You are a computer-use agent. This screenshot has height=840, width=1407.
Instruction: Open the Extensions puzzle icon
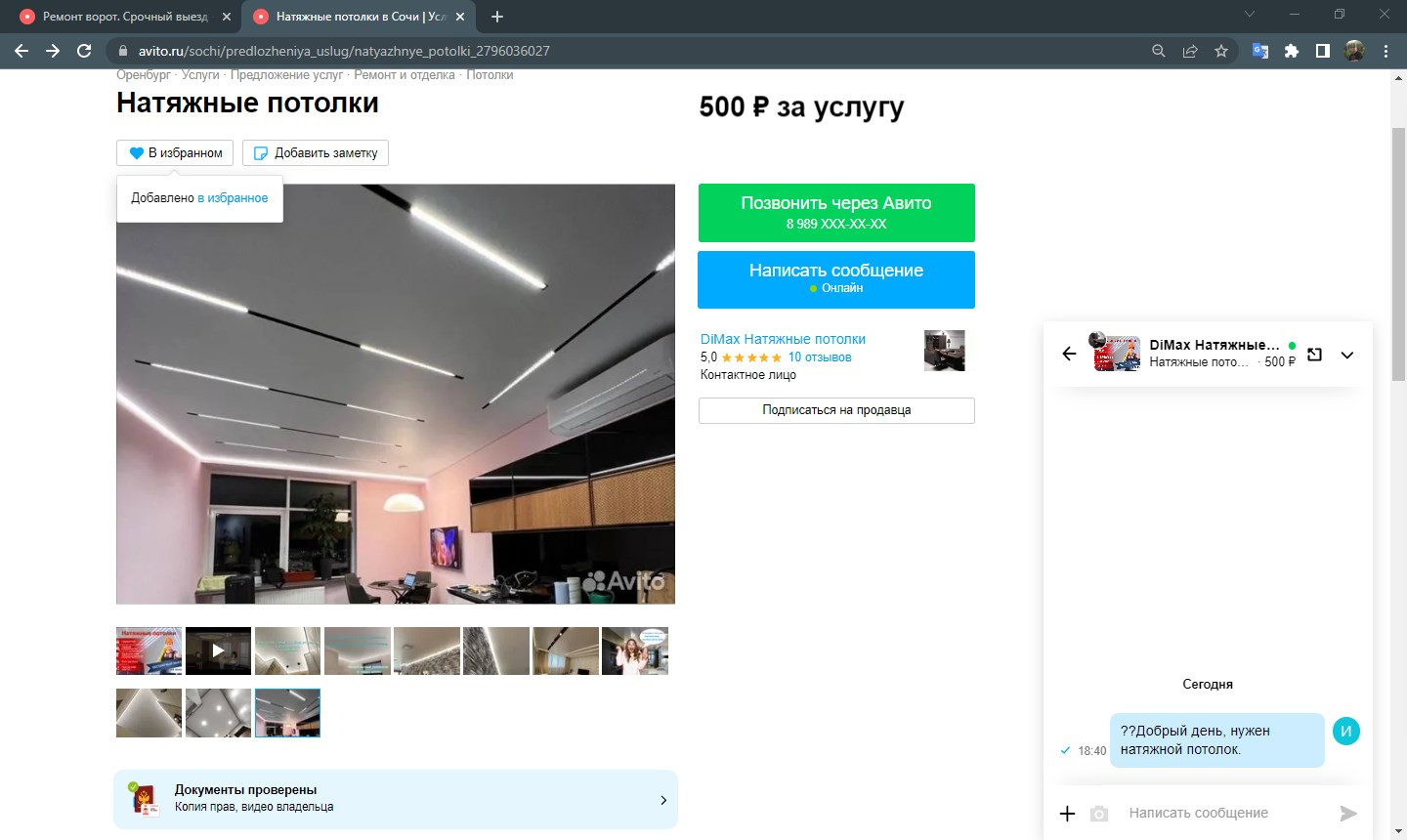pyautogui.click(x=1292, y=51)
